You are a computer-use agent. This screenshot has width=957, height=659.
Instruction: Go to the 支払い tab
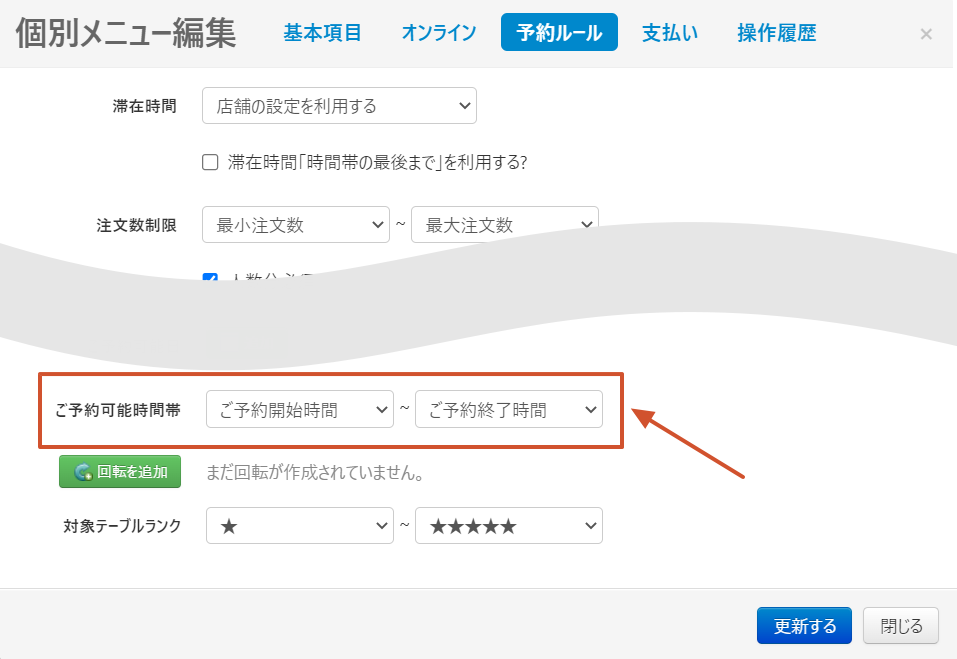[x=670, y=32]
